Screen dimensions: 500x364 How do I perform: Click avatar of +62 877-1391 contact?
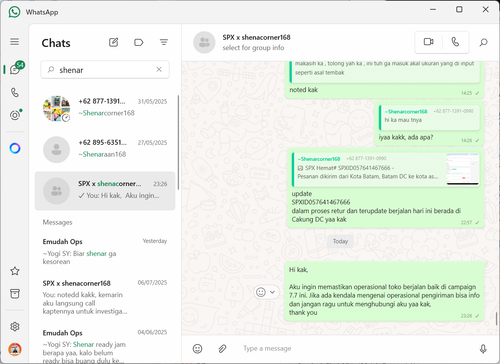tap(57, 108)
